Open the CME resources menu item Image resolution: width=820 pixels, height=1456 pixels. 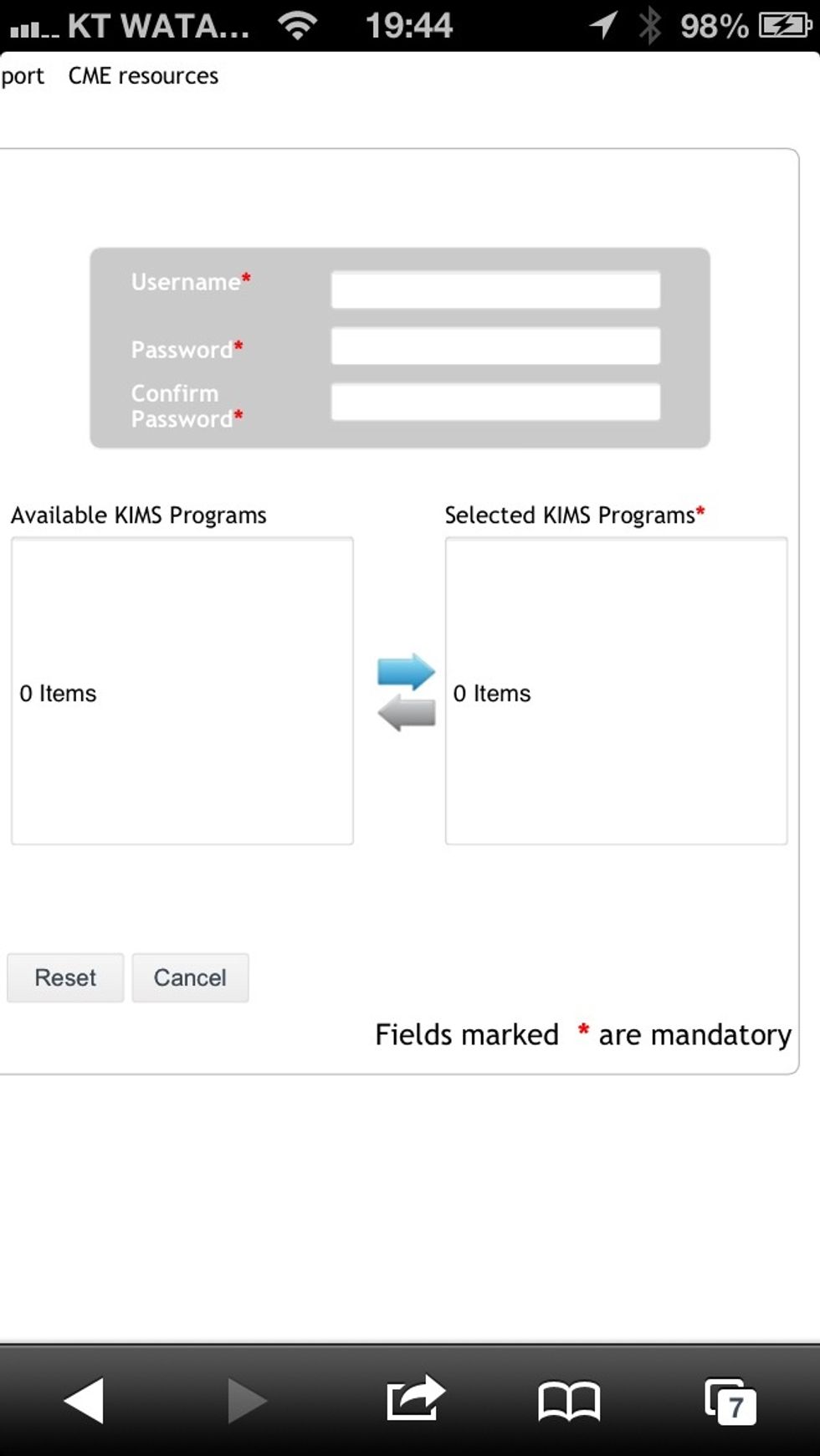pos(144,75)
